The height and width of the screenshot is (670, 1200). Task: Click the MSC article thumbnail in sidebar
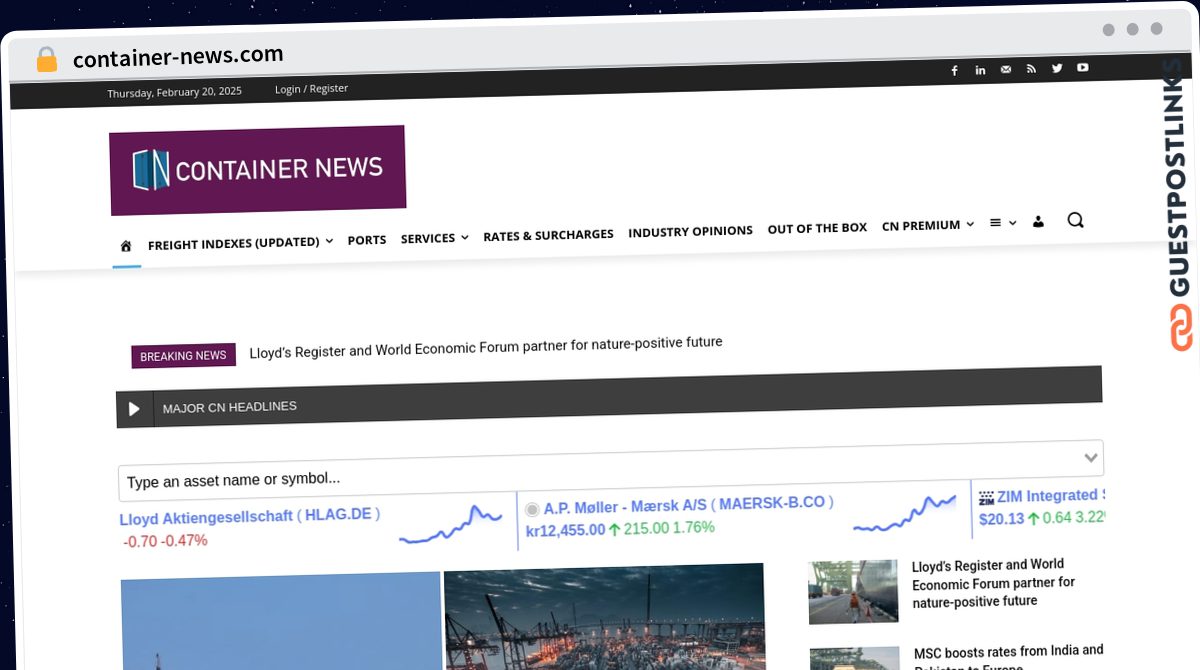(853, 659)
